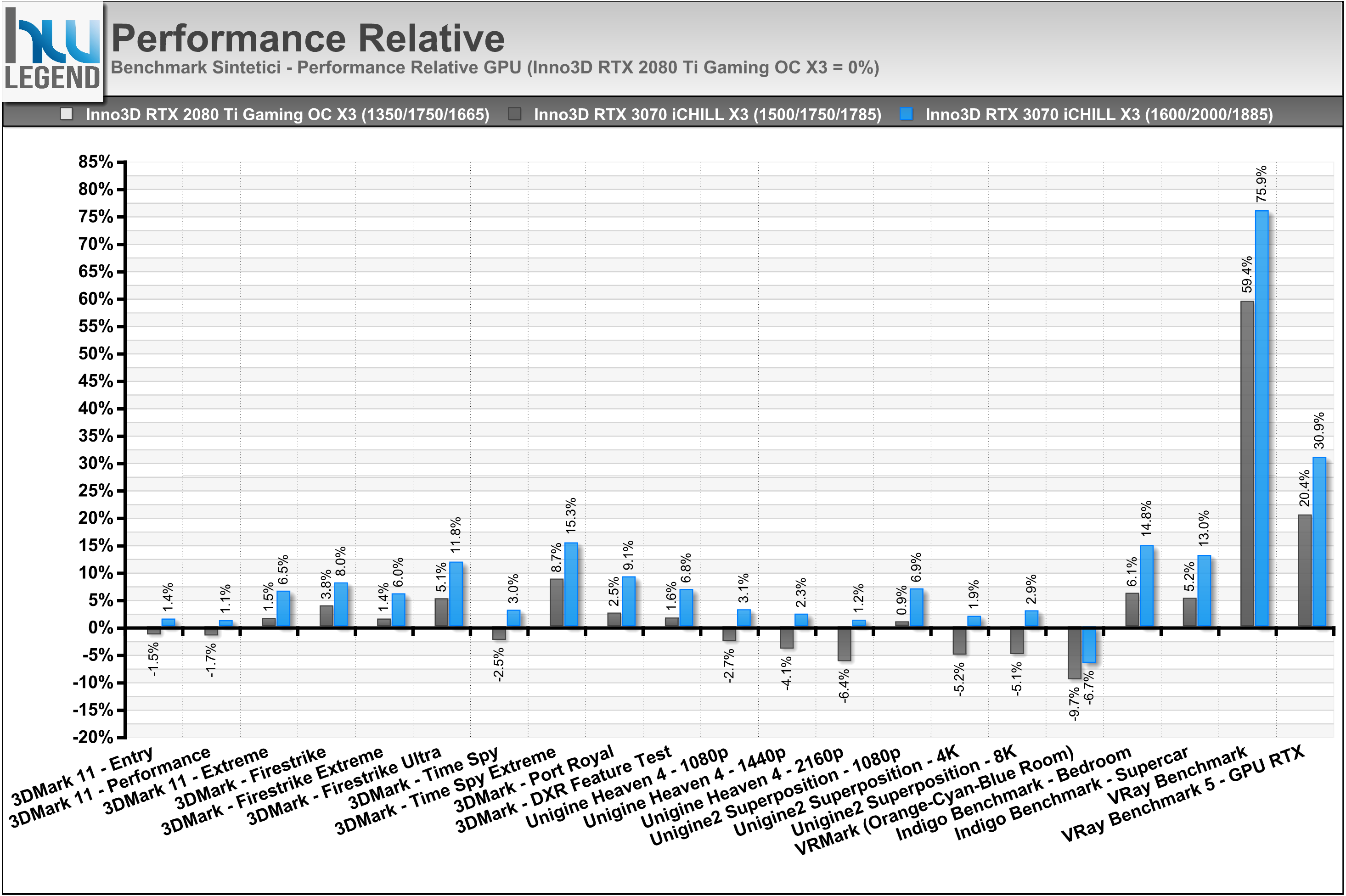
Task: Click the gray Heaven 4 2160p bar at -6.4%
Action: [x=844, y=644]
